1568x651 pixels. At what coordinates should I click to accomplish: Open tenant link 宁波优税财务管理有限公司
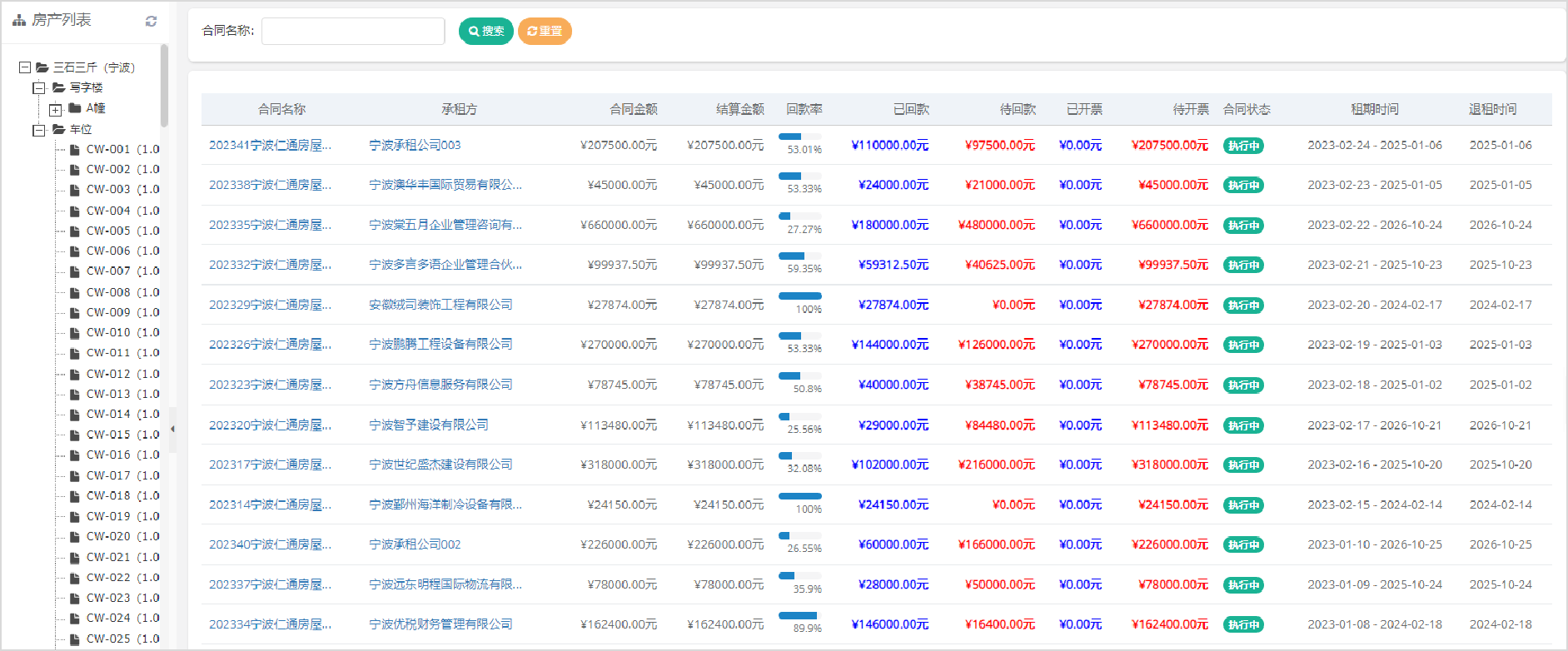coord(441,625)
